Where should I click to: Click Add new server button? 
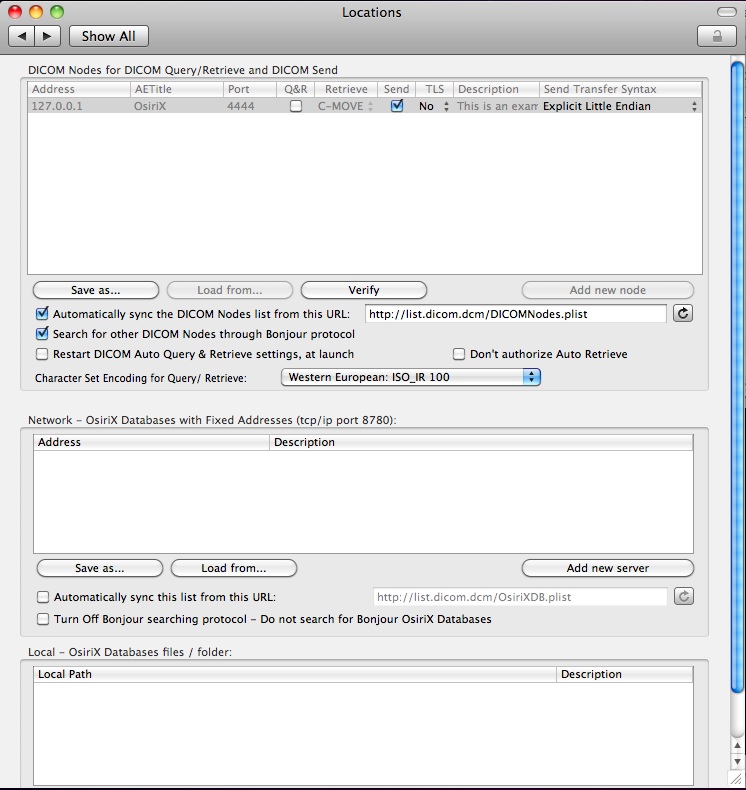(607, 568)
